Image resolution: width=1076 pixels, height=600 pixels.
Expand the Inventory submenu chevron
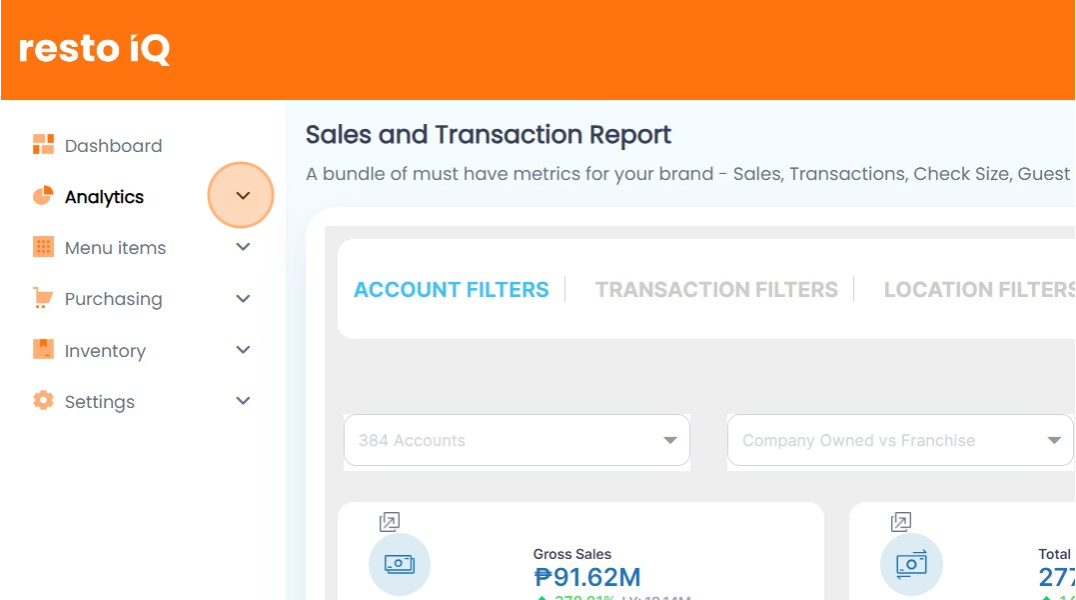(242, 349)
